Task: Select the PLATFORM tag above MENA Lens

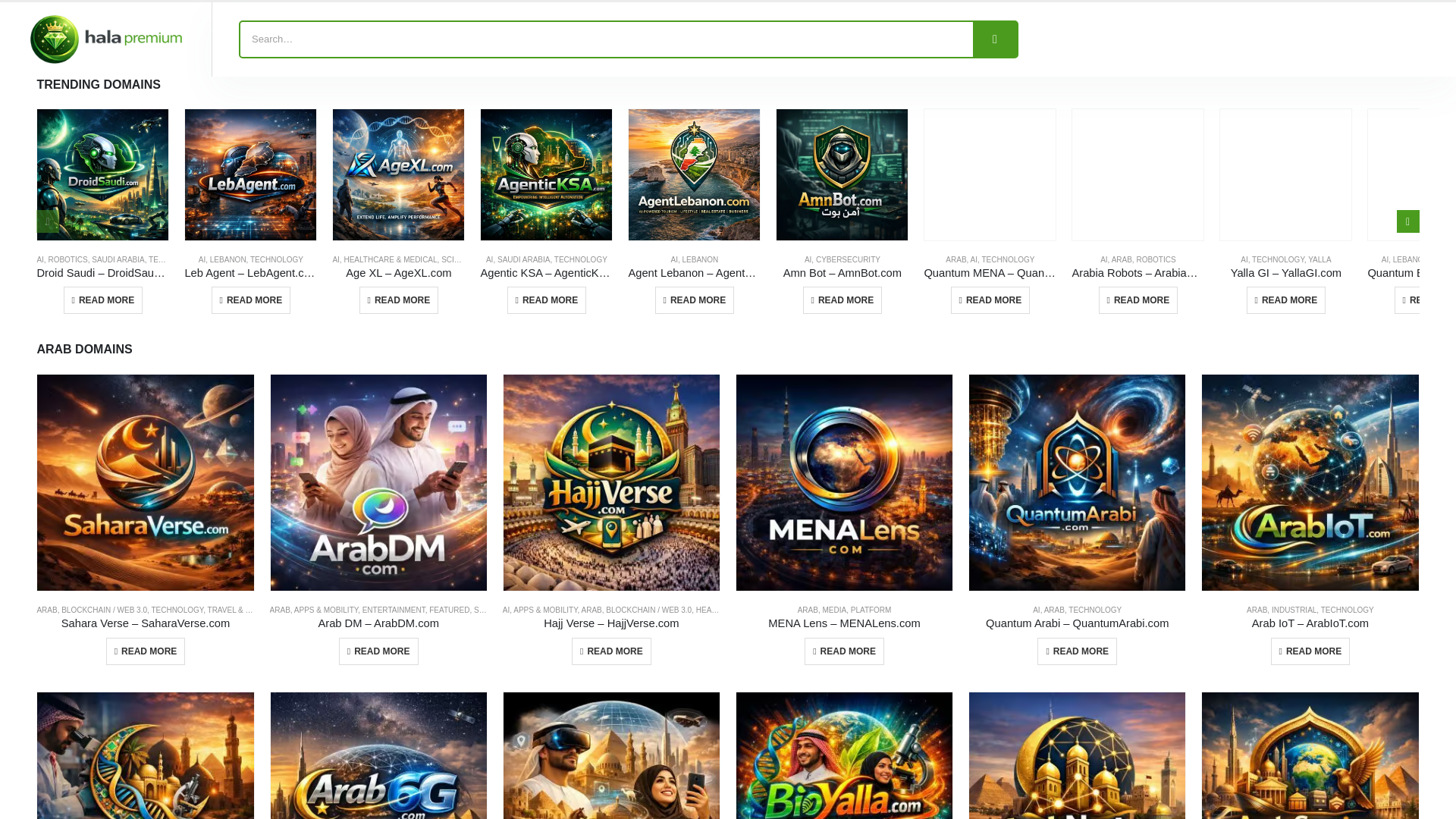Action: (x=871, y=610)
